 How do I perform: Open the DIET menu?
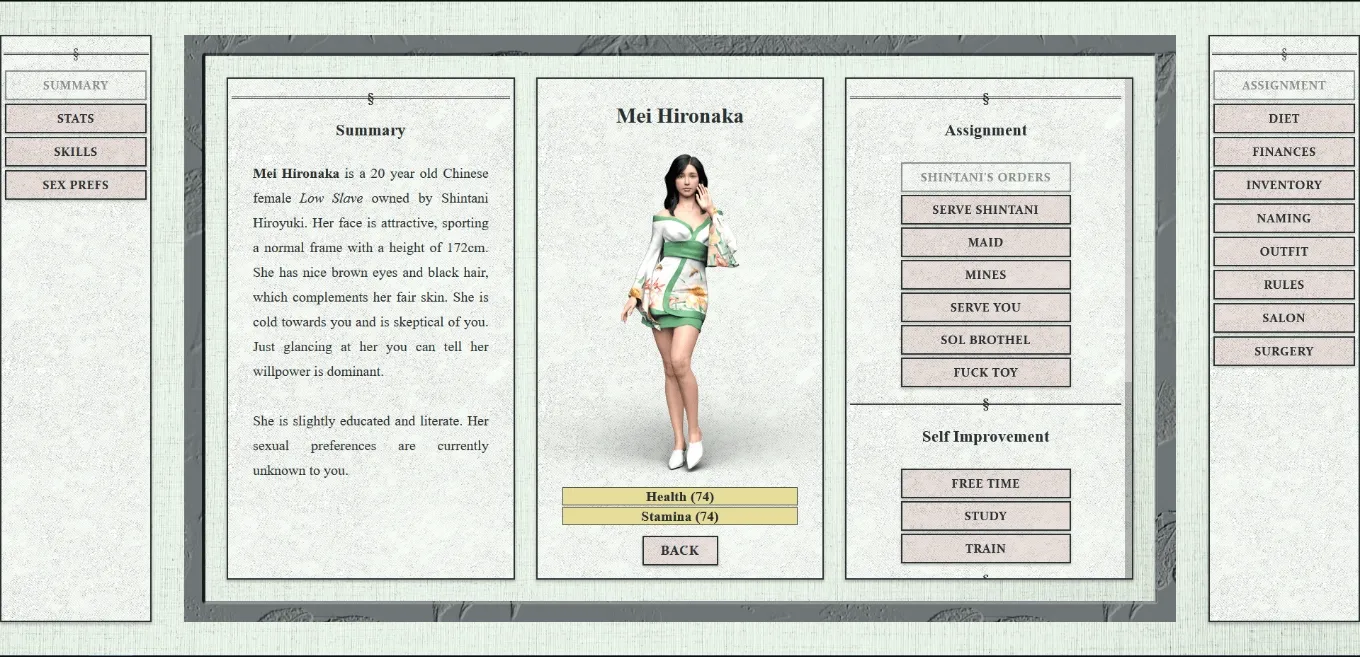1283,118
